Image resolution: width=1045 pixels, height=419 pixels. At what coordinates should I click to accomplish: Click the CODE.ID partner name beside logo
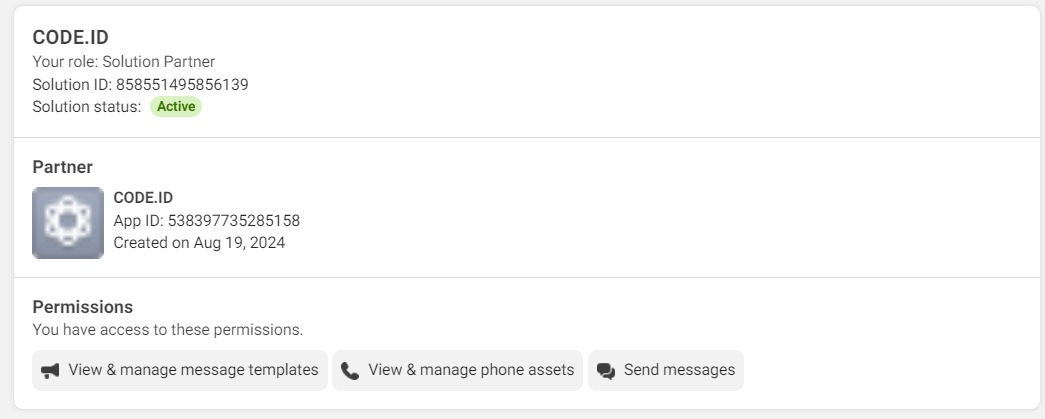click(x=143, y=198)
